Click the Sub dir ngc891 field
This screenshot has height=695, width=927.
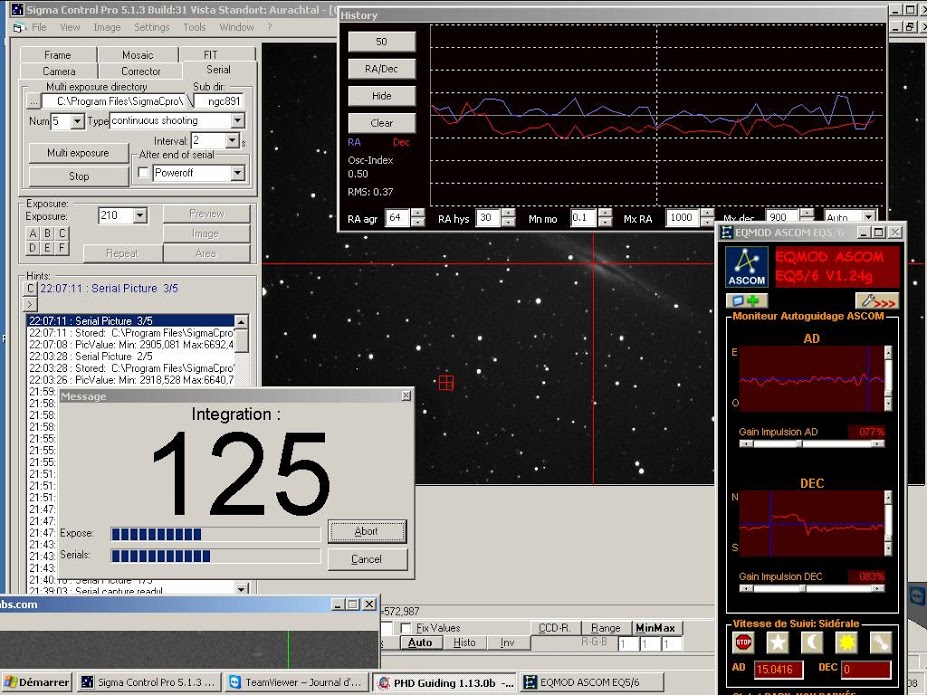219,102
